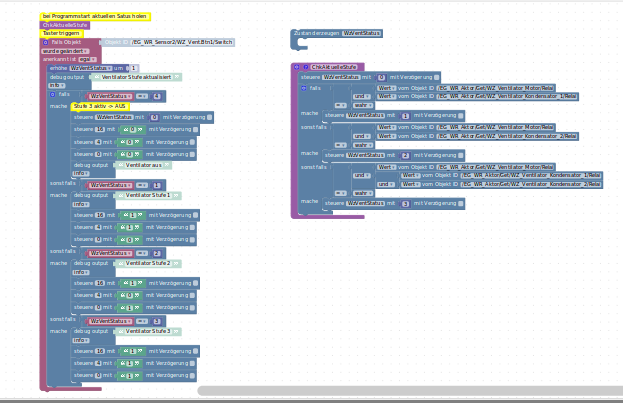Screen dimensions: 623x403
Task: Select 'bei Programmstart aktuellen Satus holen' comment
Action: (95, 17)
